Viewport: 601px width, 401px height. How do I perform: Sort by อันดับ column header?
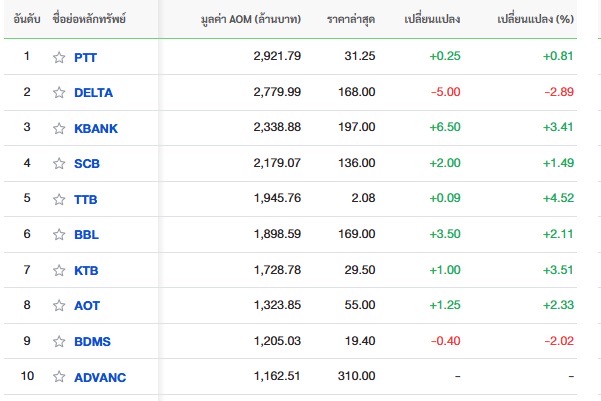pyautogui.click(x=25, y=20)
